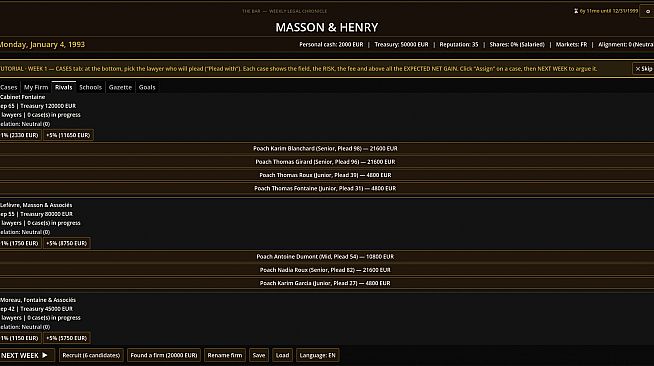Click Reputation: 35 stat
The height and width of the screenshot is (366, 654).
[x=459, y=44]
